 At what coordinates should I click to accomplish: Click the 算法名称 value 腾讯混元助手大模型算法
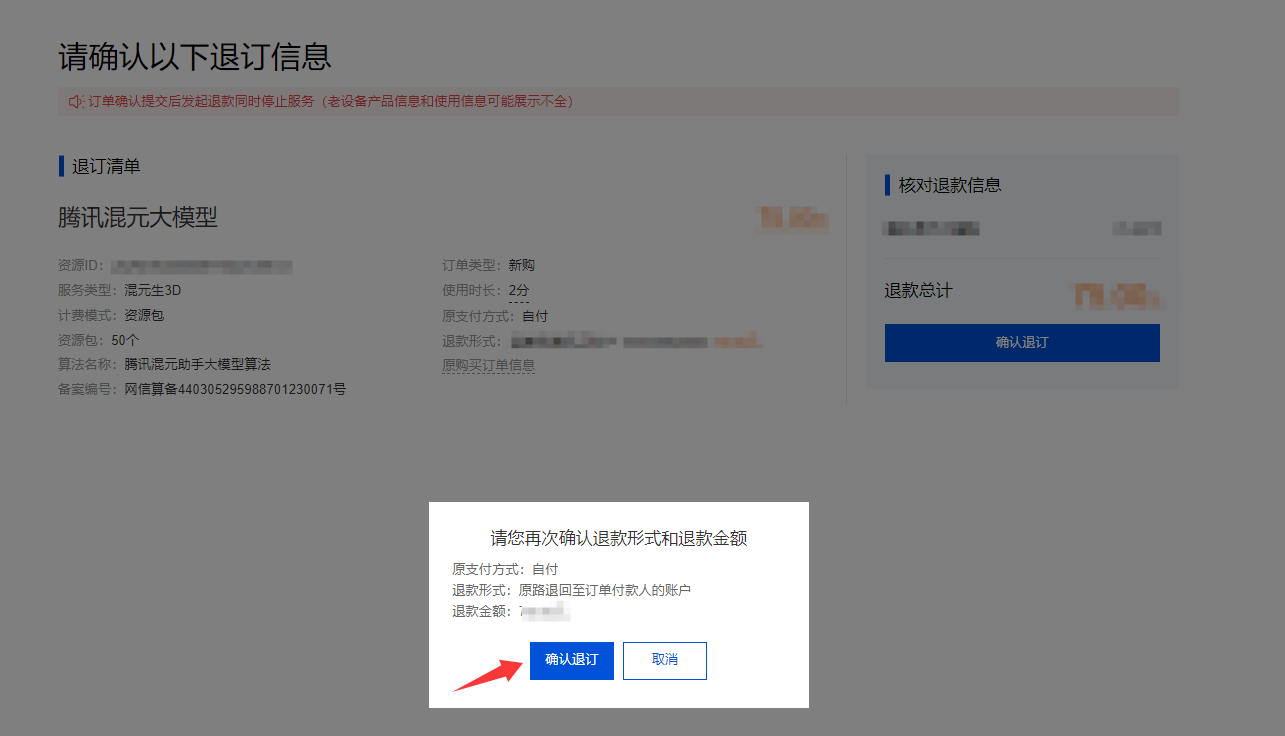click(197, 364)
